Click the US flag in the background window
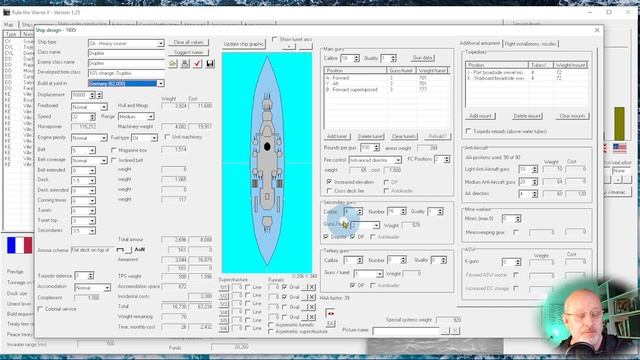The width and height of the screenshot is (640, 360). (x=619, y=148)
